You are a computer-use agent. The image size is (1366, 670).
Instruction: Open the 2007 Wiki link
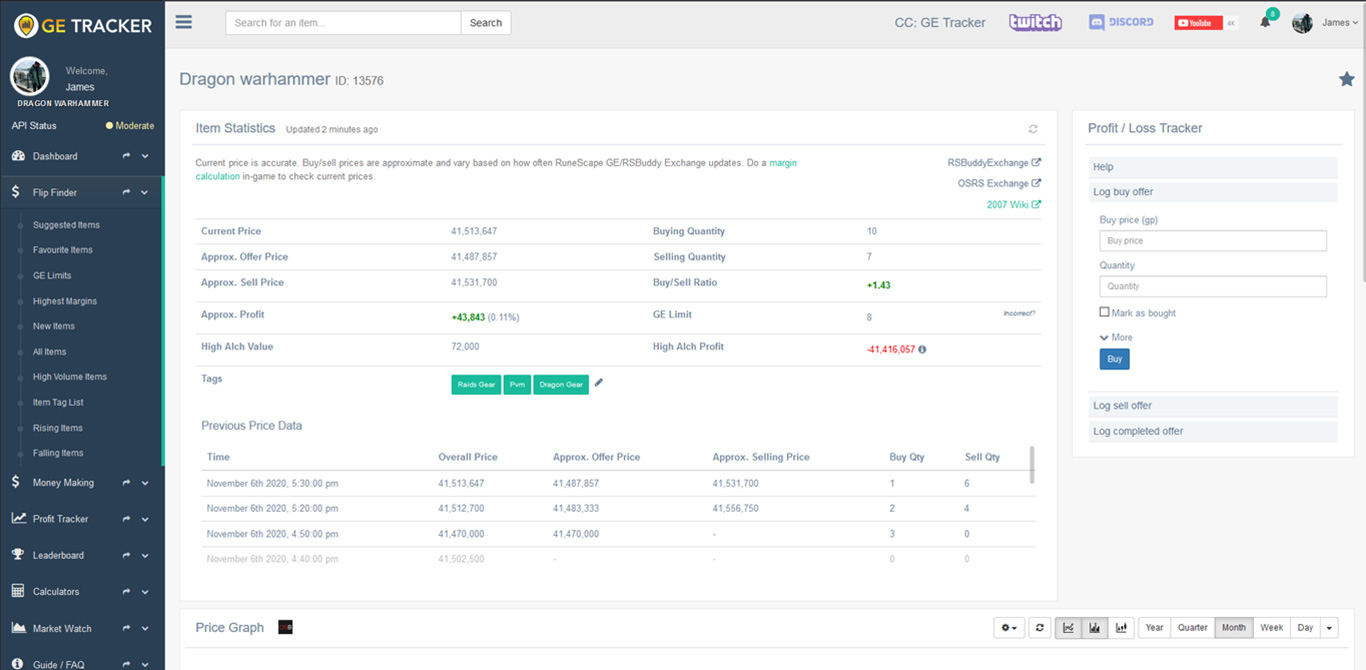(x=1013, y=205)
